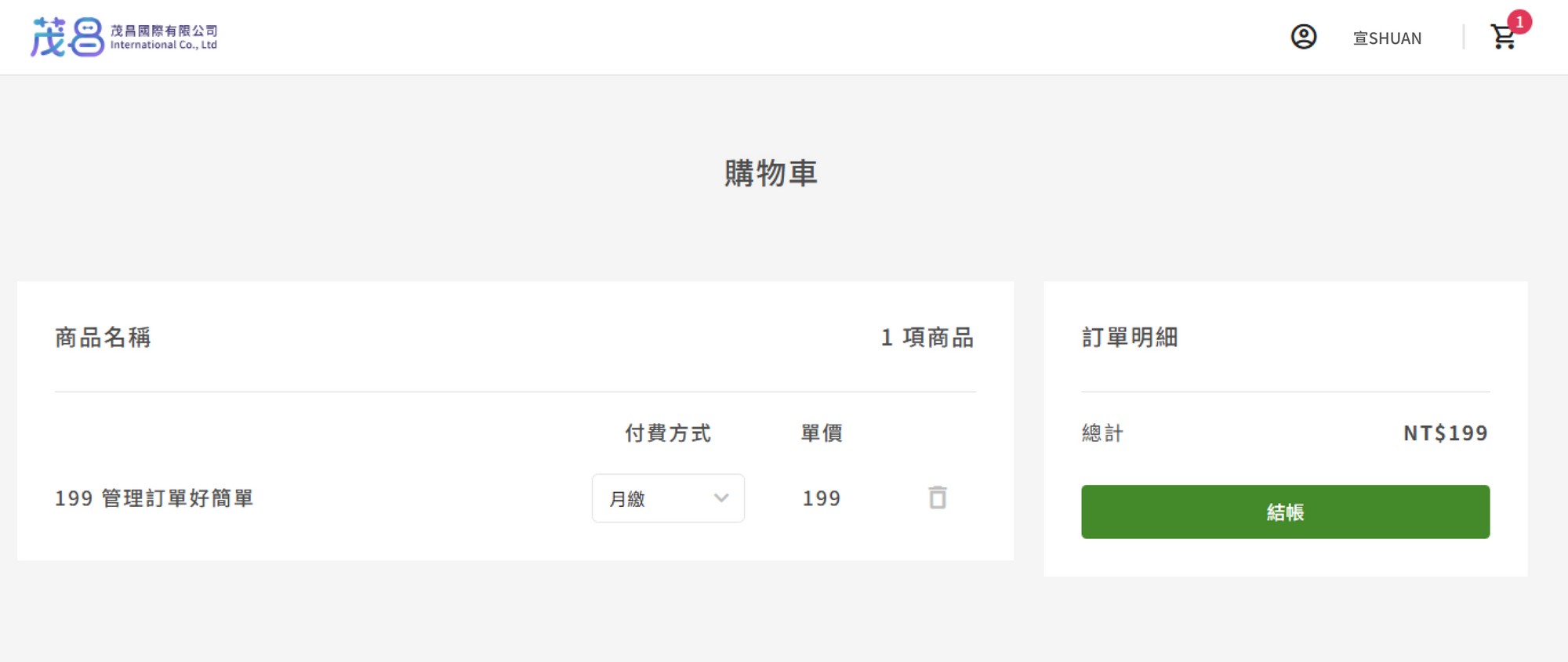This screenshot has height=662, width=1568.
Task: Expand the 月繳 payment method dropdown
Action: (668, 498)
